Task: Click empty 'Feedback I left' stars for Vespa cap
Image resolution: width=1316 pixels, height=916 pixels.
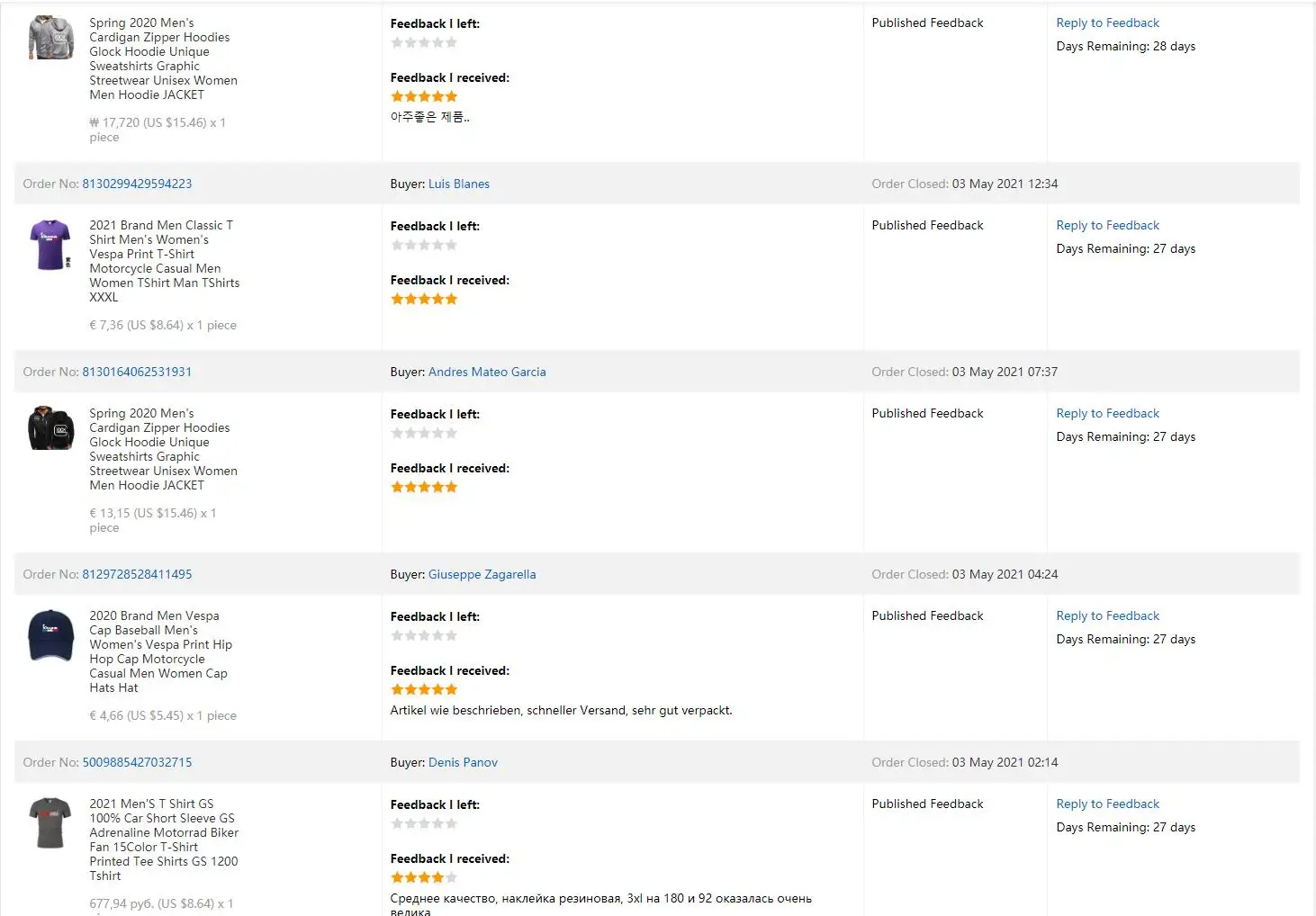Action: pyautogui.click(x=424, y=635)
